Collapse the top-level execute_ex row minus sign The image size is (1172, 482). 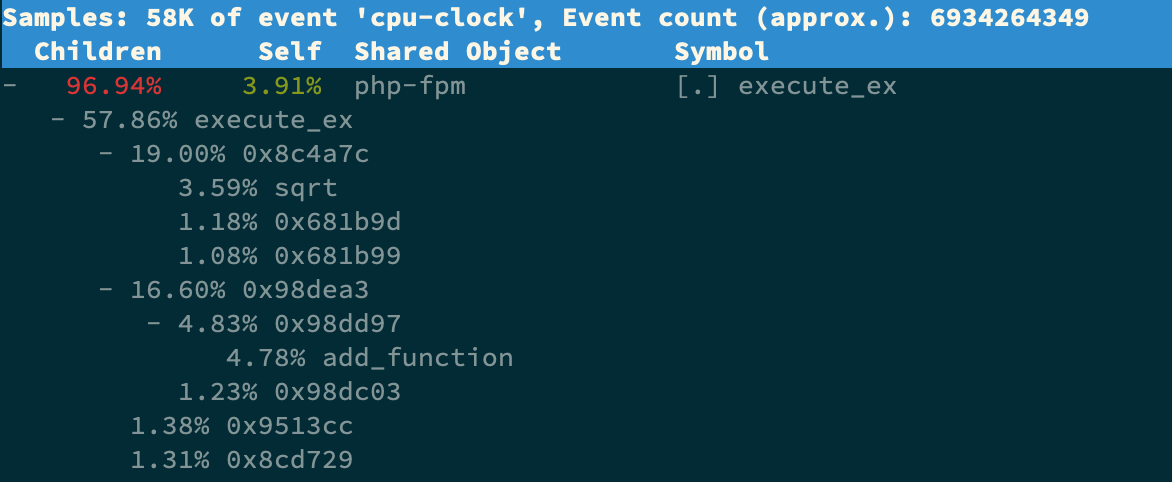[x=9, y=86]
